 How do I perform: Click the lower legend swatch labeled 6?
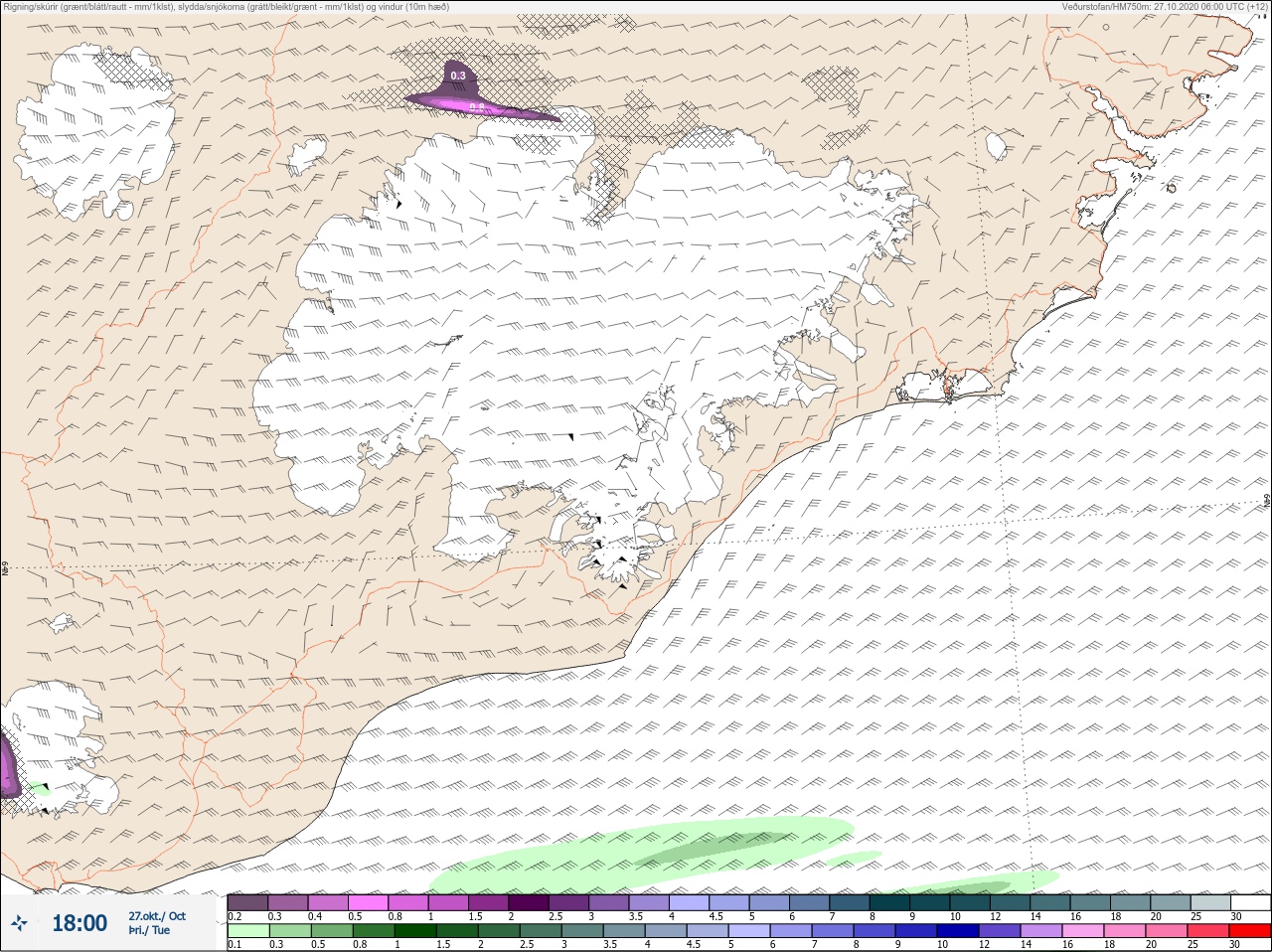pos(791,931)
